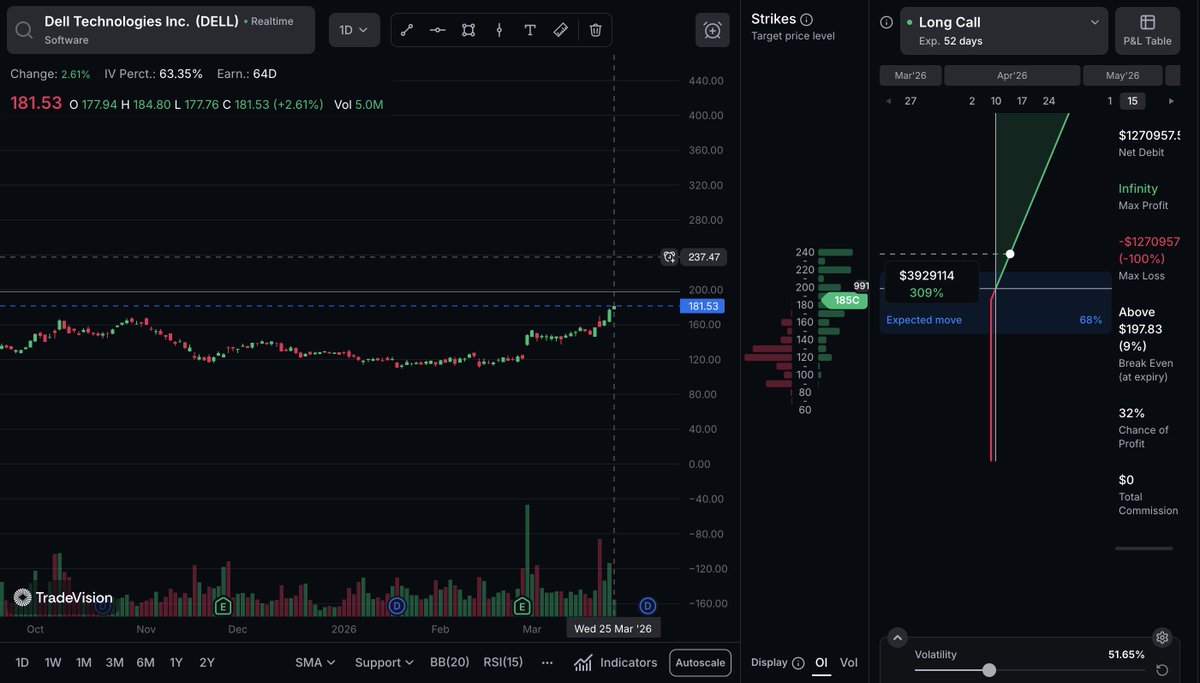Select the 1W time range

click(53, 662)
